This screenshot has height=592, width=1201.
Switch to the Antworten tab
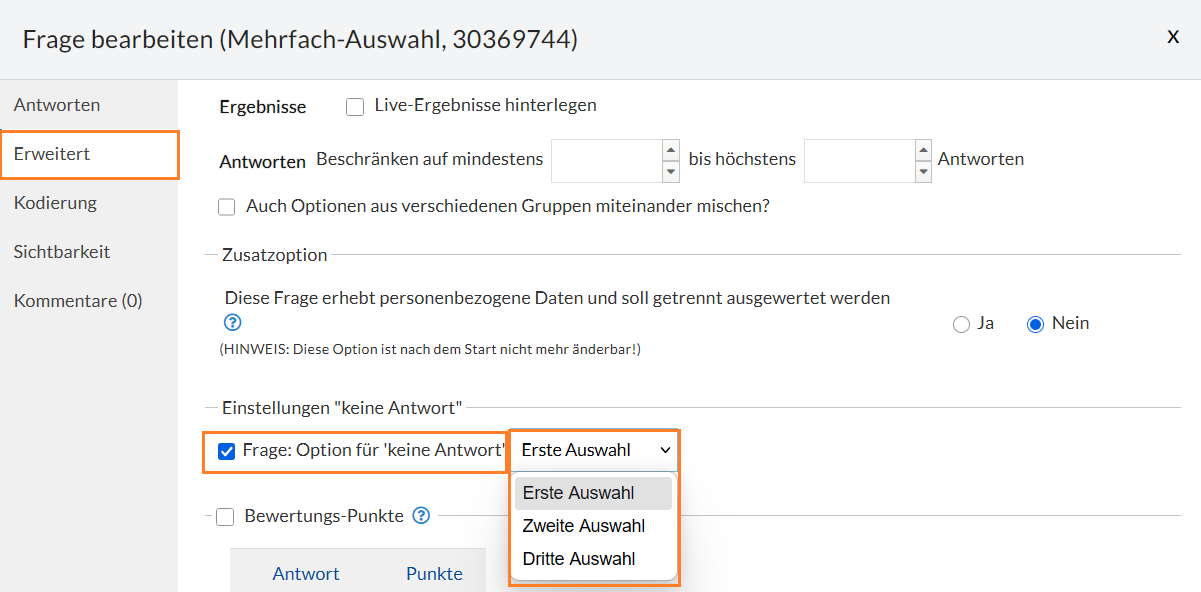coord(57,105)
